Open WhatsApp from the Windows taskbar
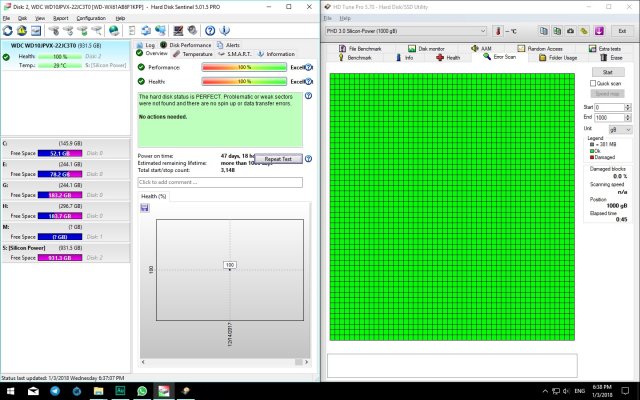This screenshot has height=400, width=640. (x=142, y=391)
